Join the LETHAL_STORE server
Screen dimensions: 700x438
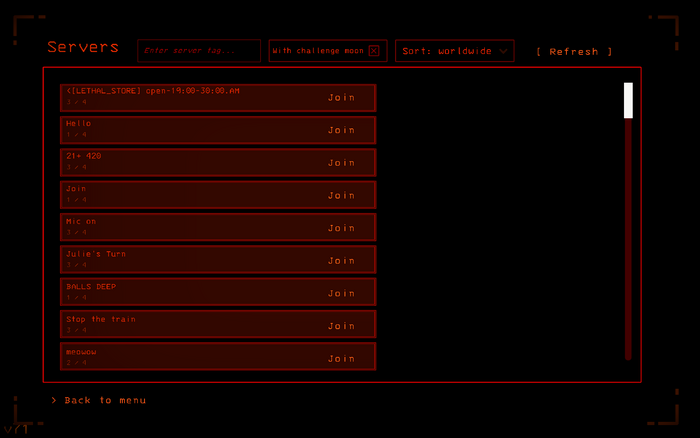[x=341, y=98]
